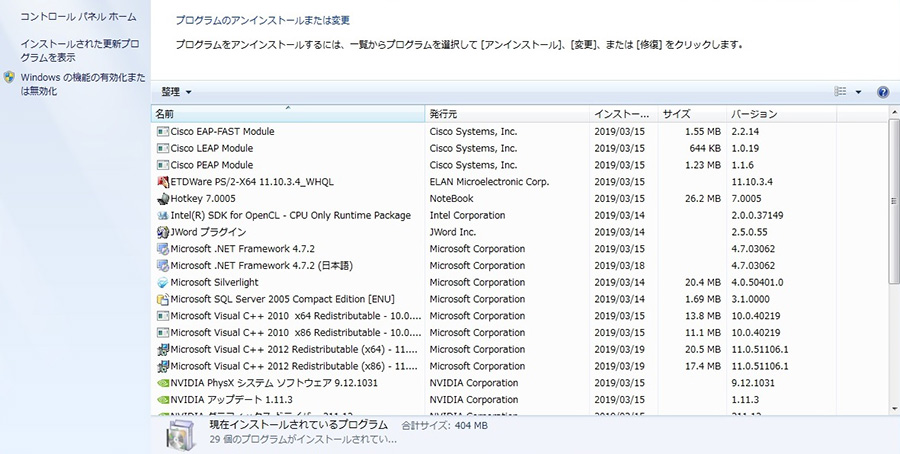The height and width of the screenshot is (454, 900).
Task: Open インストールされた更新プログラムを表示 link
Action: click(80, 51)
